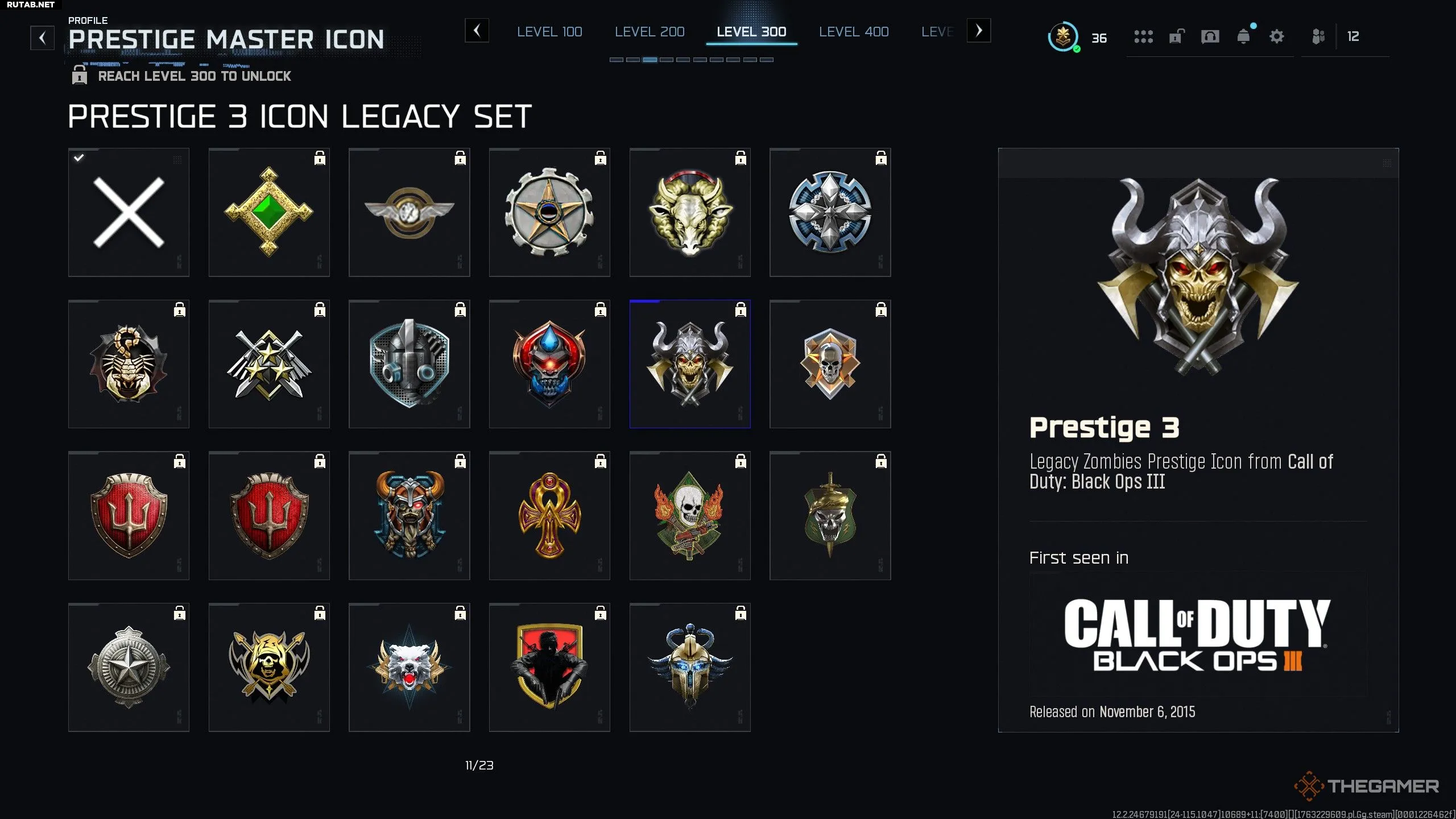Choose the golden bull head prestige icon
Screen dimensions: 1456x819
point(690,212)
